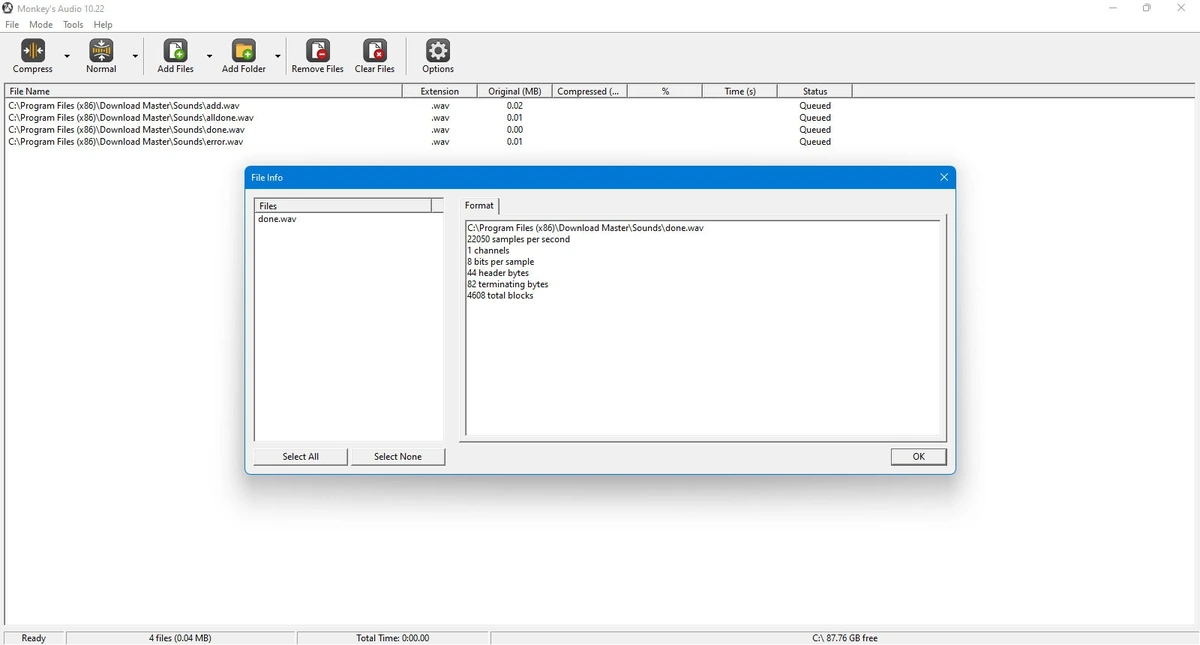This screenshot has width=1200, height=645.
Task: Close the File Info dialog
Action: (x=944, y=177)
